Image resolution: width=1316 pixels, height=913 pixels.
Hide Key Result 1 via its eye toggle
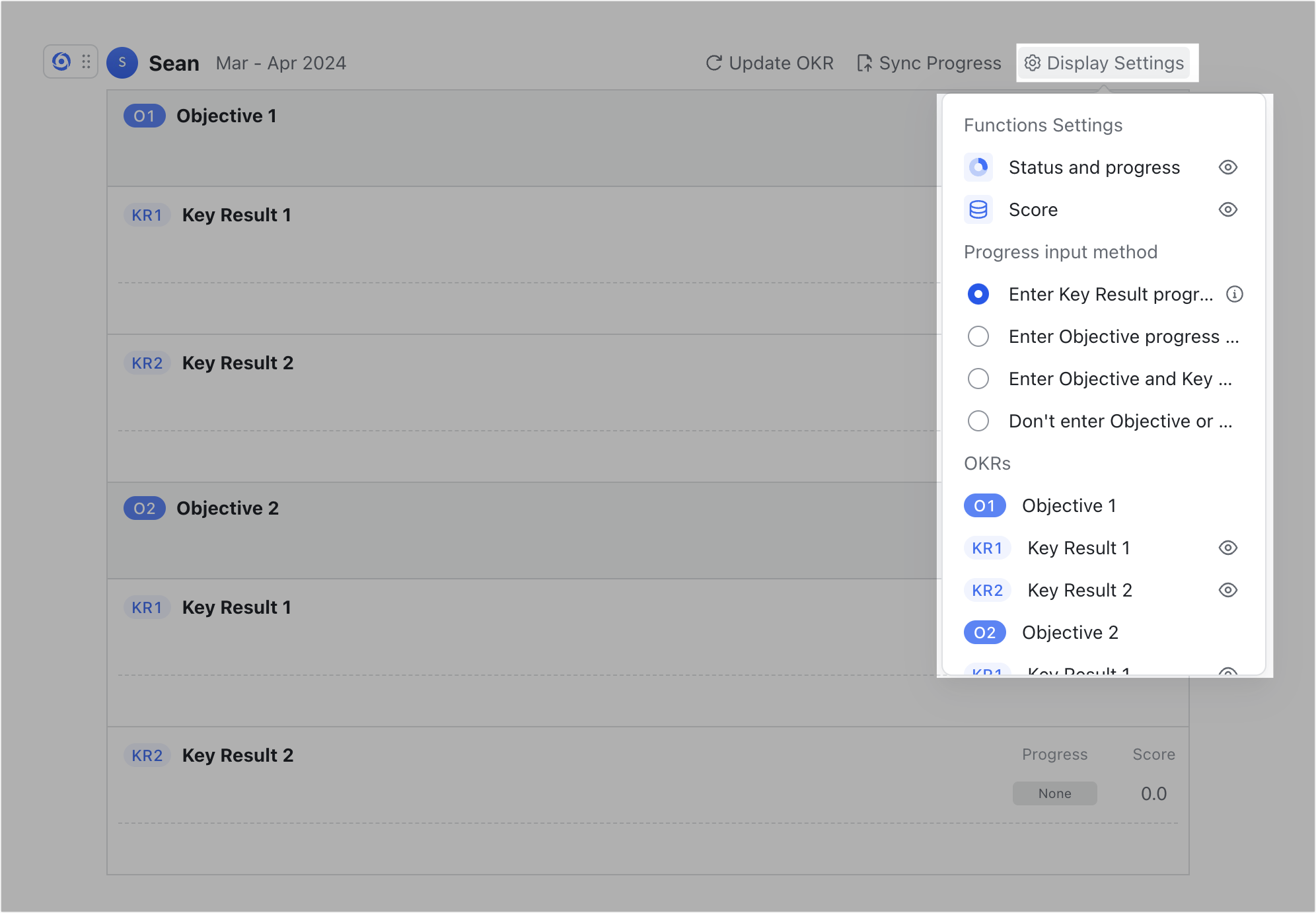pyautogui.click(x=1227, y=547)
